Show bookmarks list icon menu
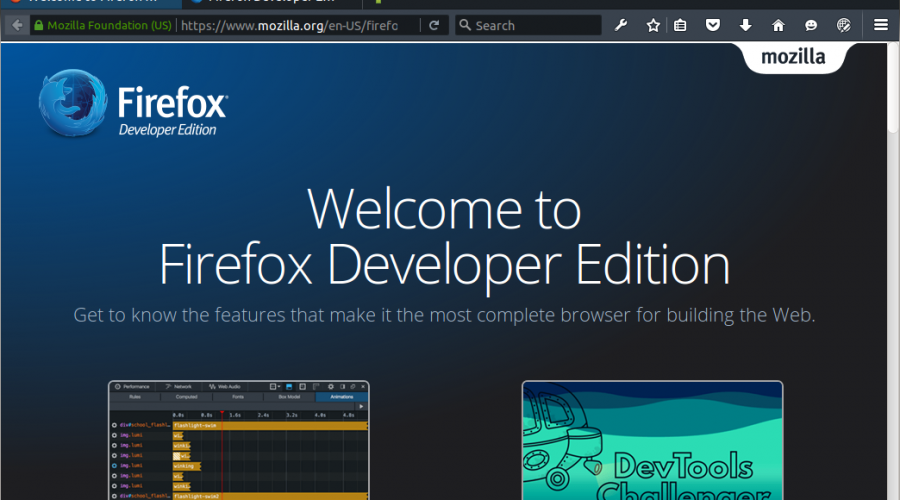The height and width of the screenshot is (500, 900). coord(680,25)
